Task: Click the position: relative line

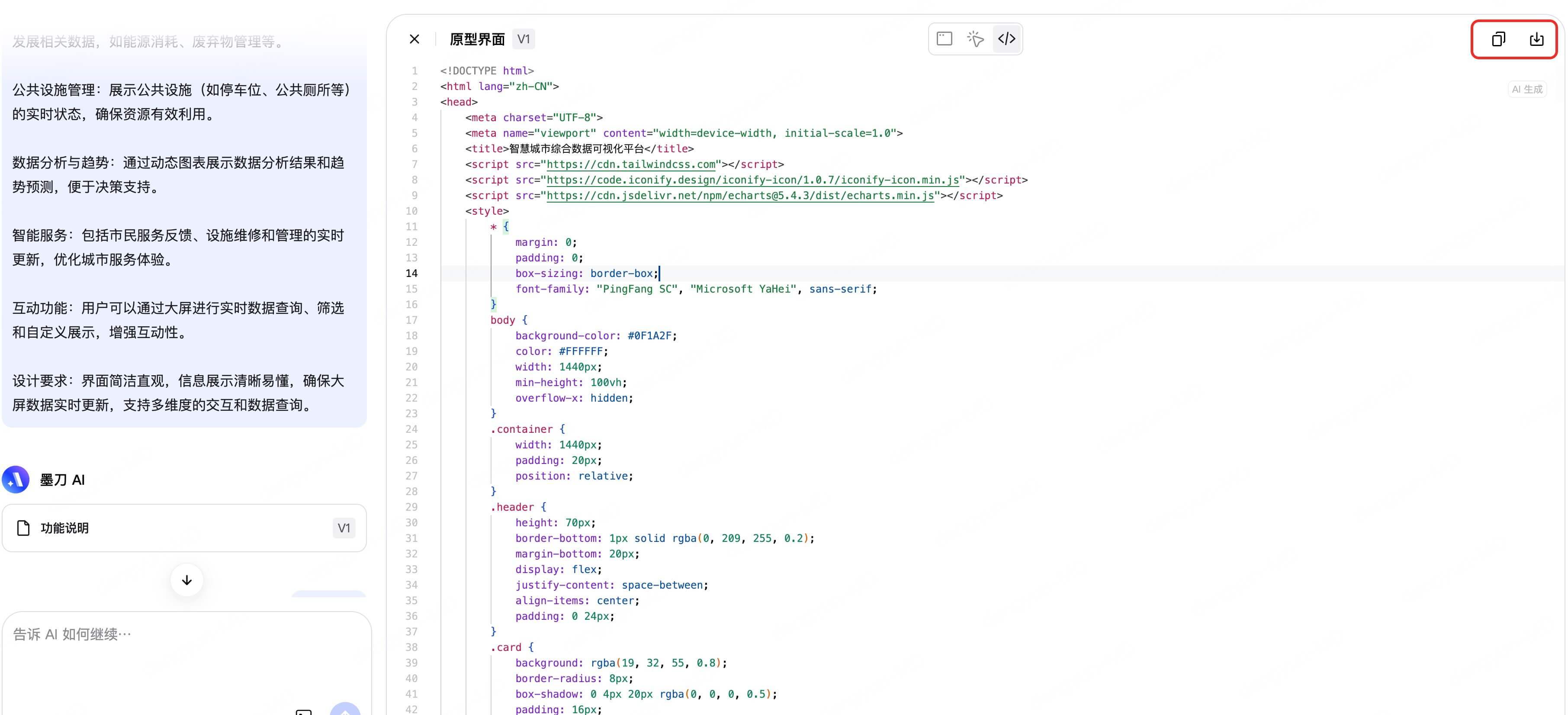Action: click(x=574, y=476)
